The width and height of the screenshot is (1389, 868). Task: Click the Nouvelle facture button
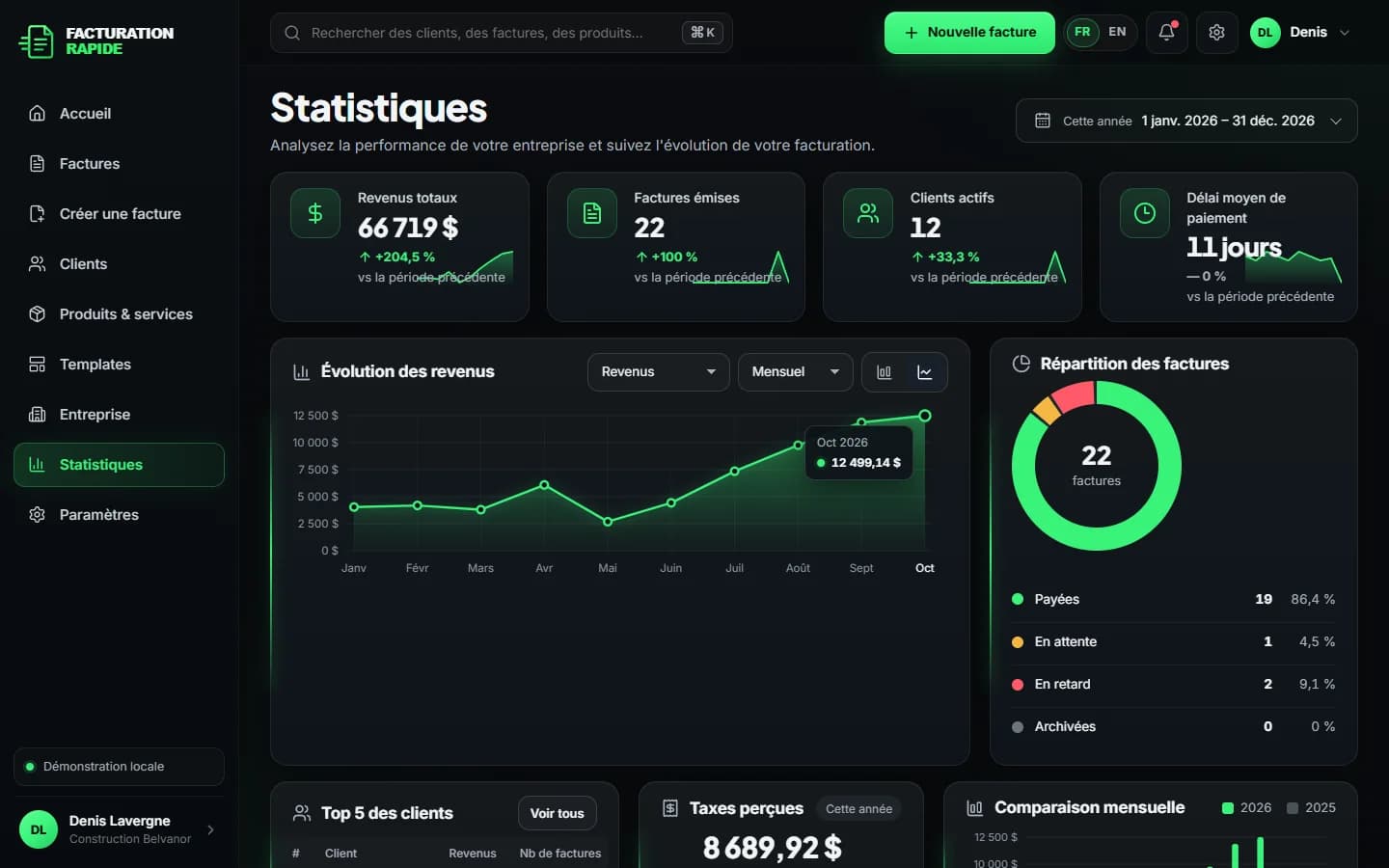point(969,33)
